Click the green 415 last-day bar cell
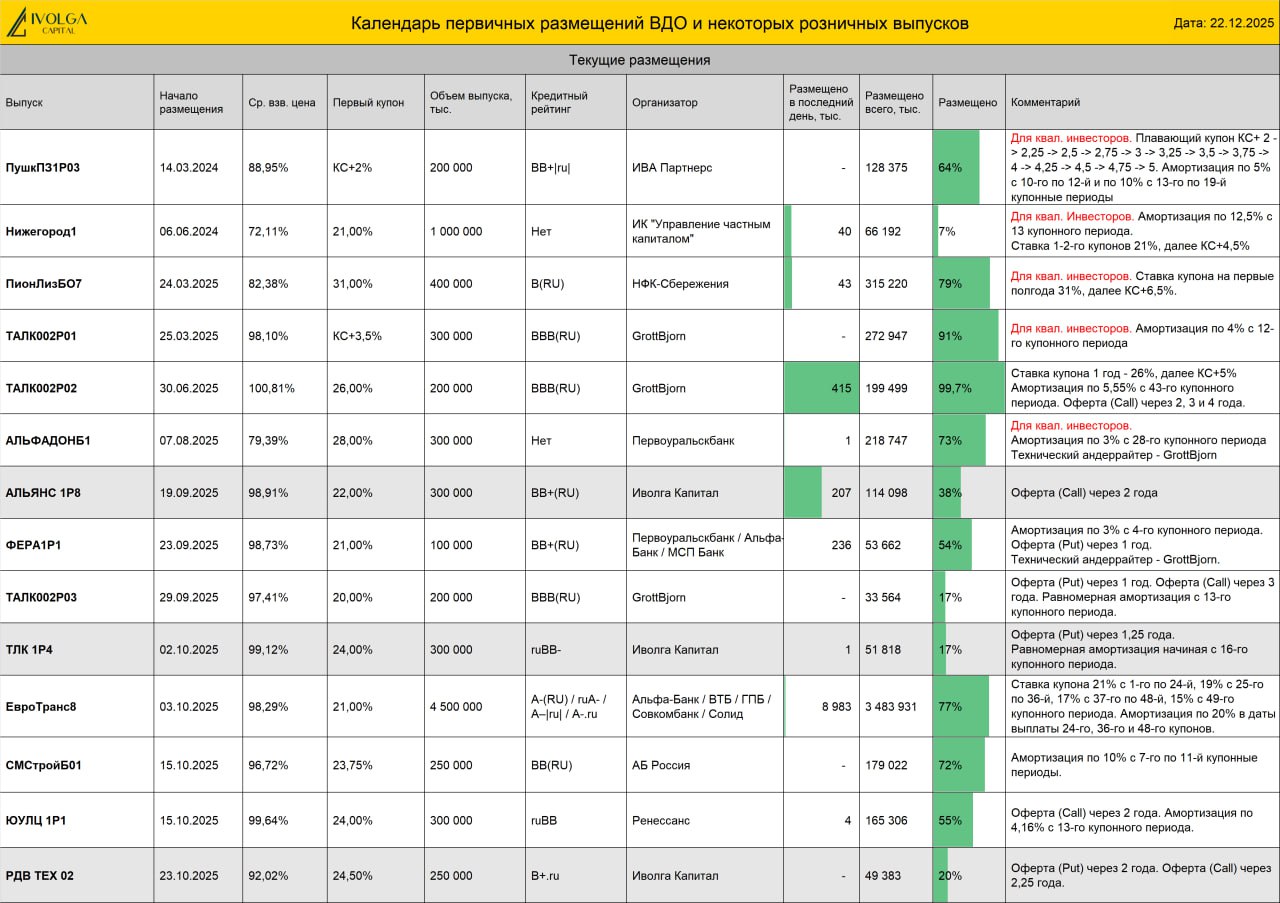The width and height of the screenshot is (1280, 903). [821, 388]
